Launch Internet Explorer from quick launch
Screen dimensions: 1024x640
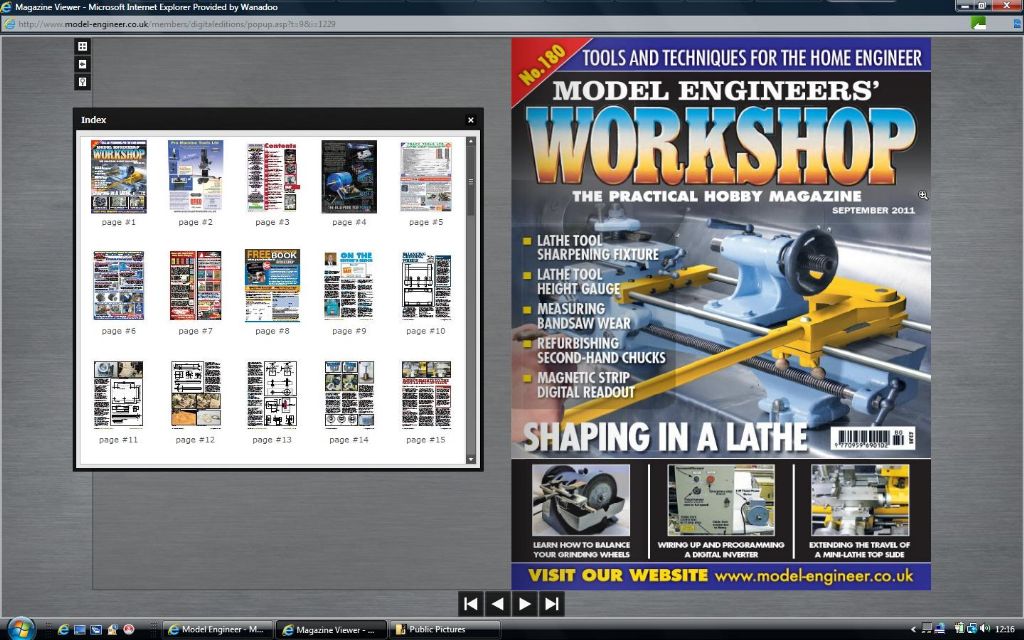63,630
